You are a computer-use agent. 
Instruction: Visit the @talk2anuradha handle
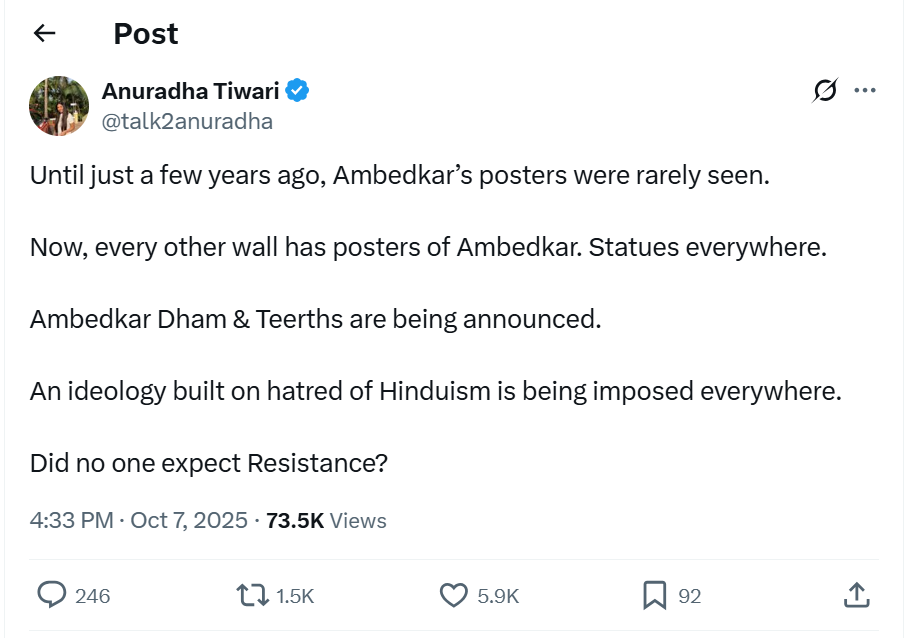click(x=187, y=122)
